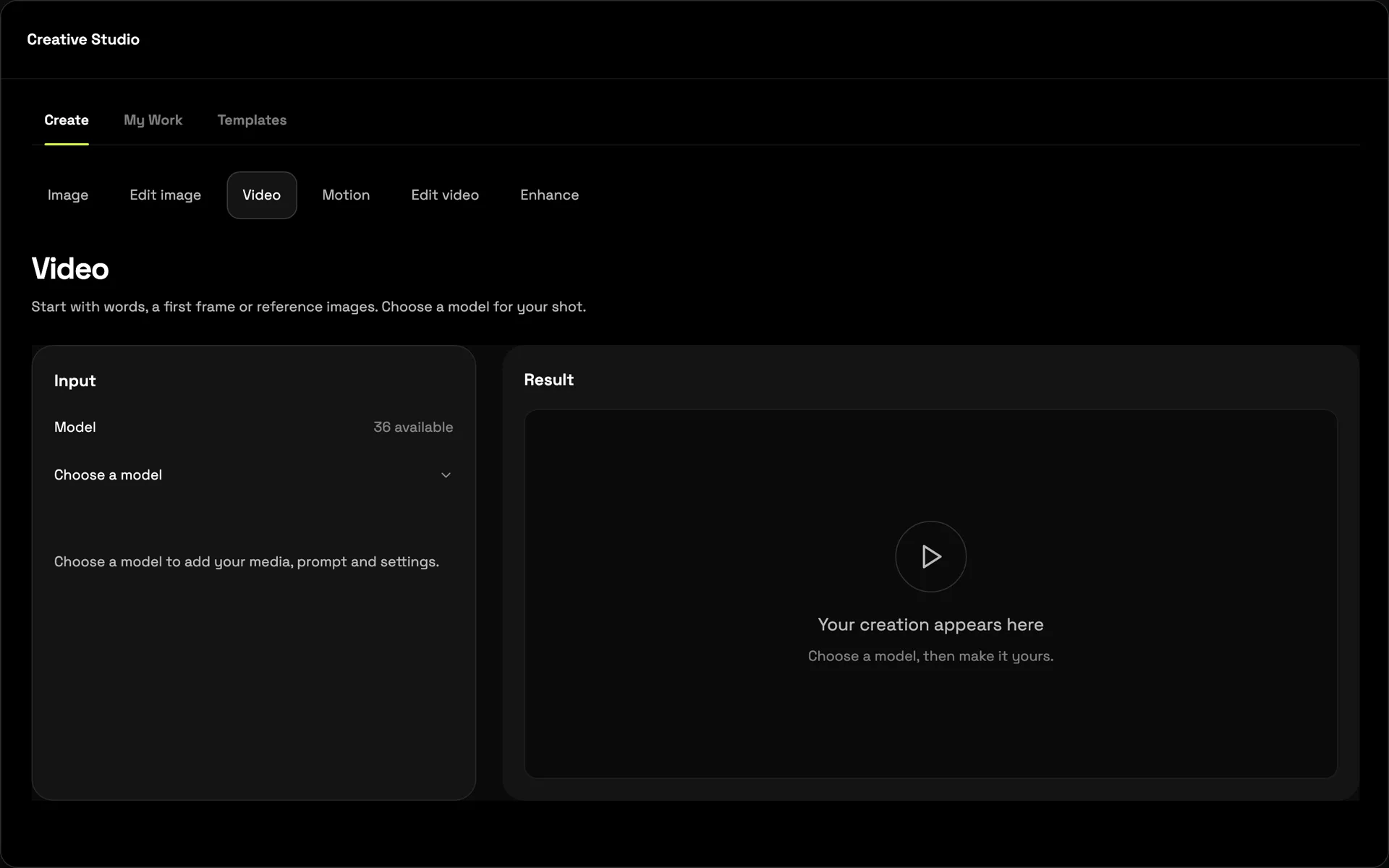
Task: Click the Input panel heading
Action: point(75,380)
